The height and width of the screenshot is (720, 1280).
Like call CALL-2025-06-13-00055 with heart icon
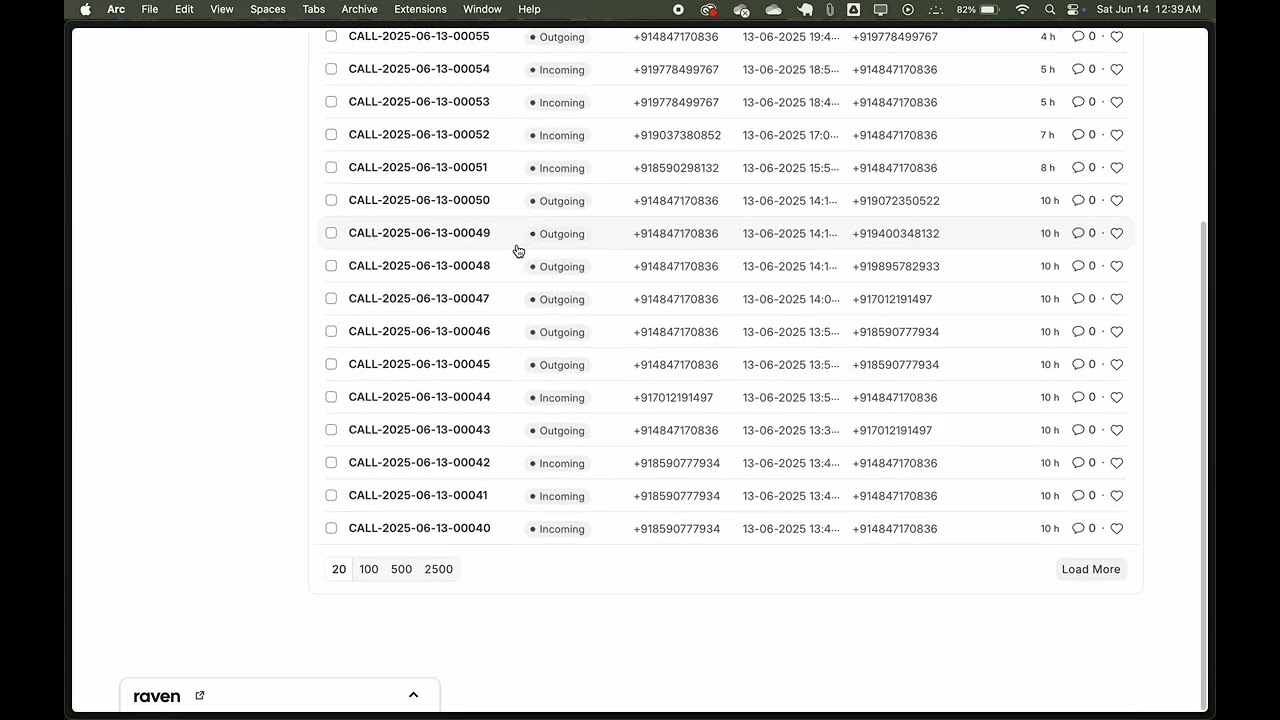pos(1117,37)
